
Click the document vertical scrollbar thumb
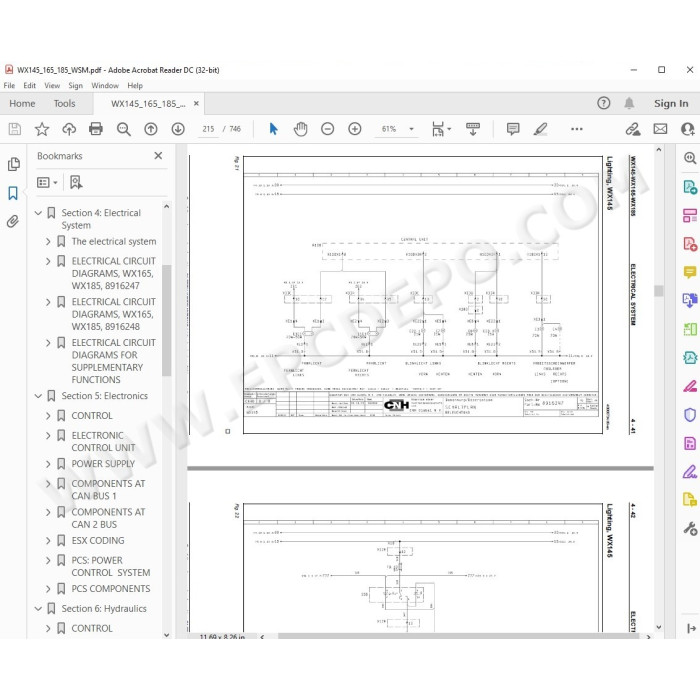(x=658, y=291)
